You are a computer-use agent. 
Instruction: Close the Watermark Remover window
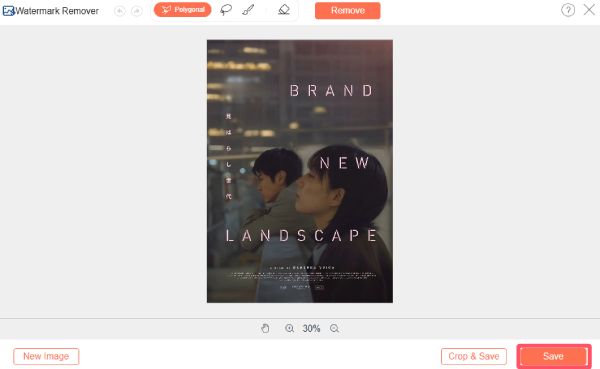coord(589,10)
